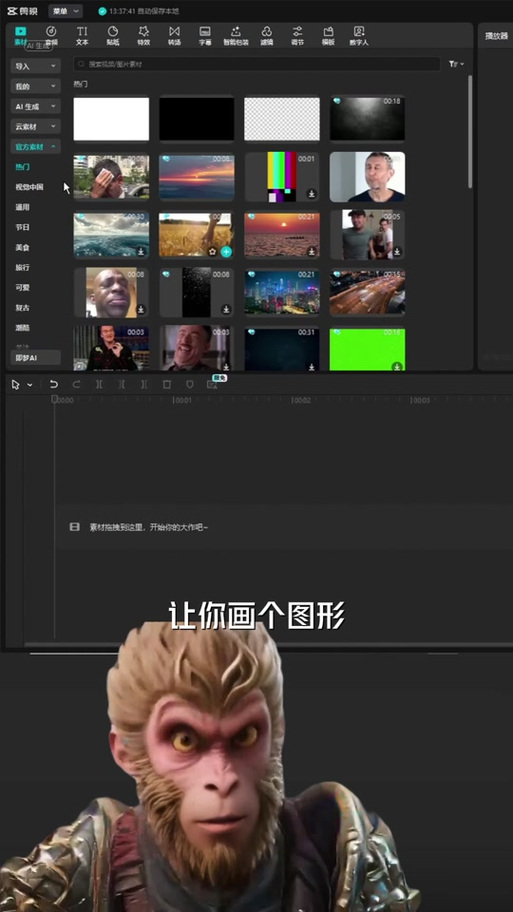Image resolution: width=513 pixels, height=912 pixels.
Task: Favorite the wheat field clip
Action: click(213, 252)
